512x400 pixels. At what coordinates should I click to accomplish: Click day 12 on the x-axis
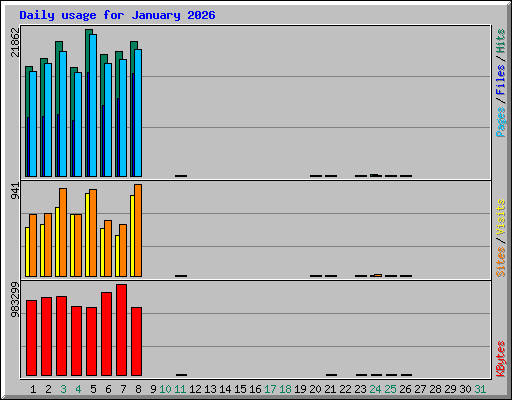[195, 389]
